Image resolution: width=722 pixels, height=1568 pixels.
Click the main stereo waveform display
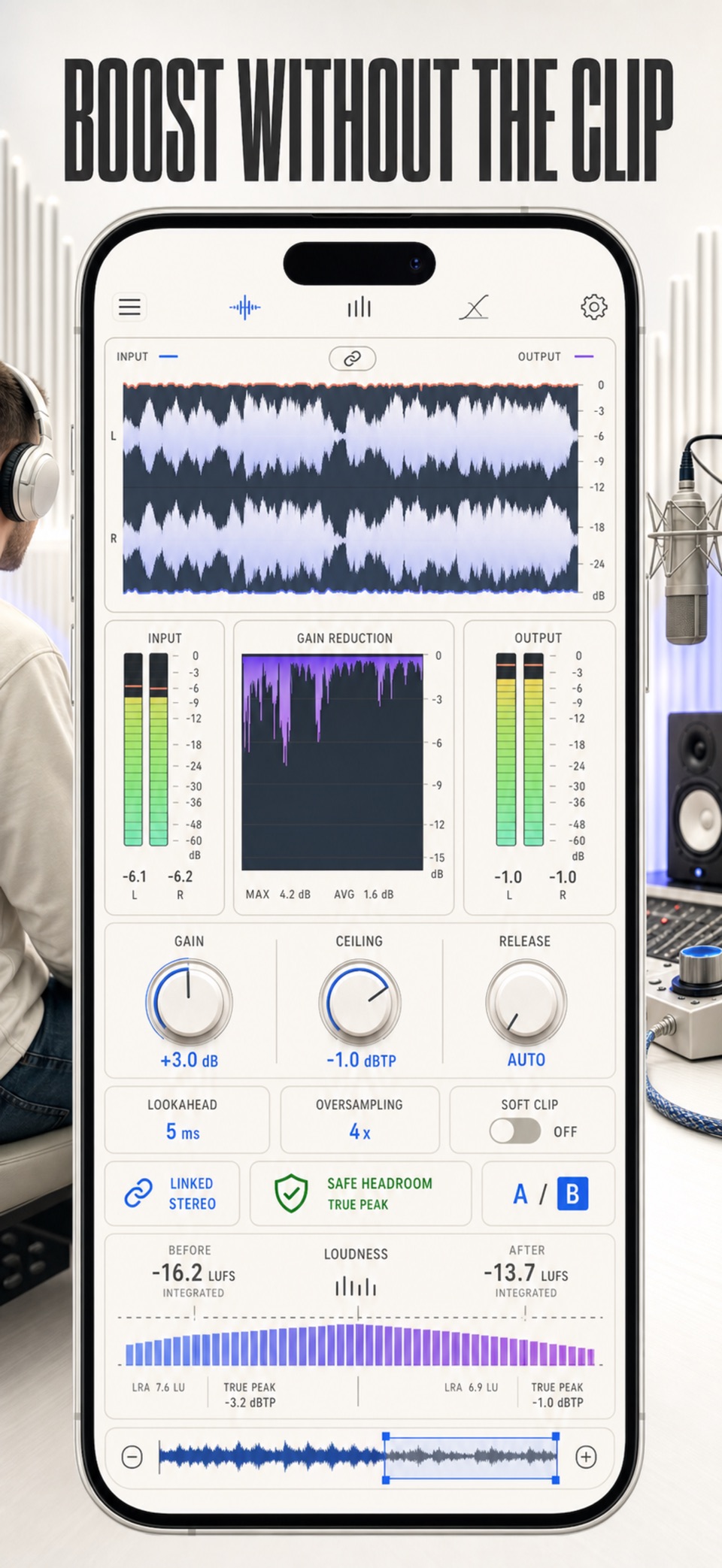pos(351,489)
